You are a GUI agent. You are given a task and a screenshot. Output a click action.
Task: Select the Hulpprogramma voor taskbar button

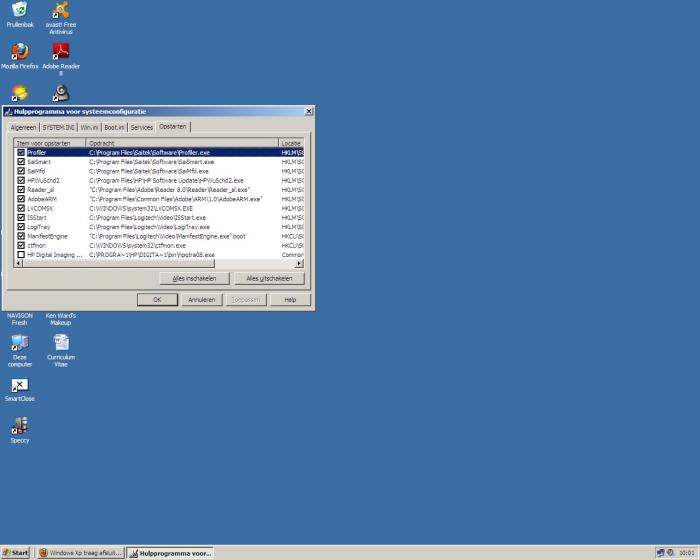pos(170,553)
